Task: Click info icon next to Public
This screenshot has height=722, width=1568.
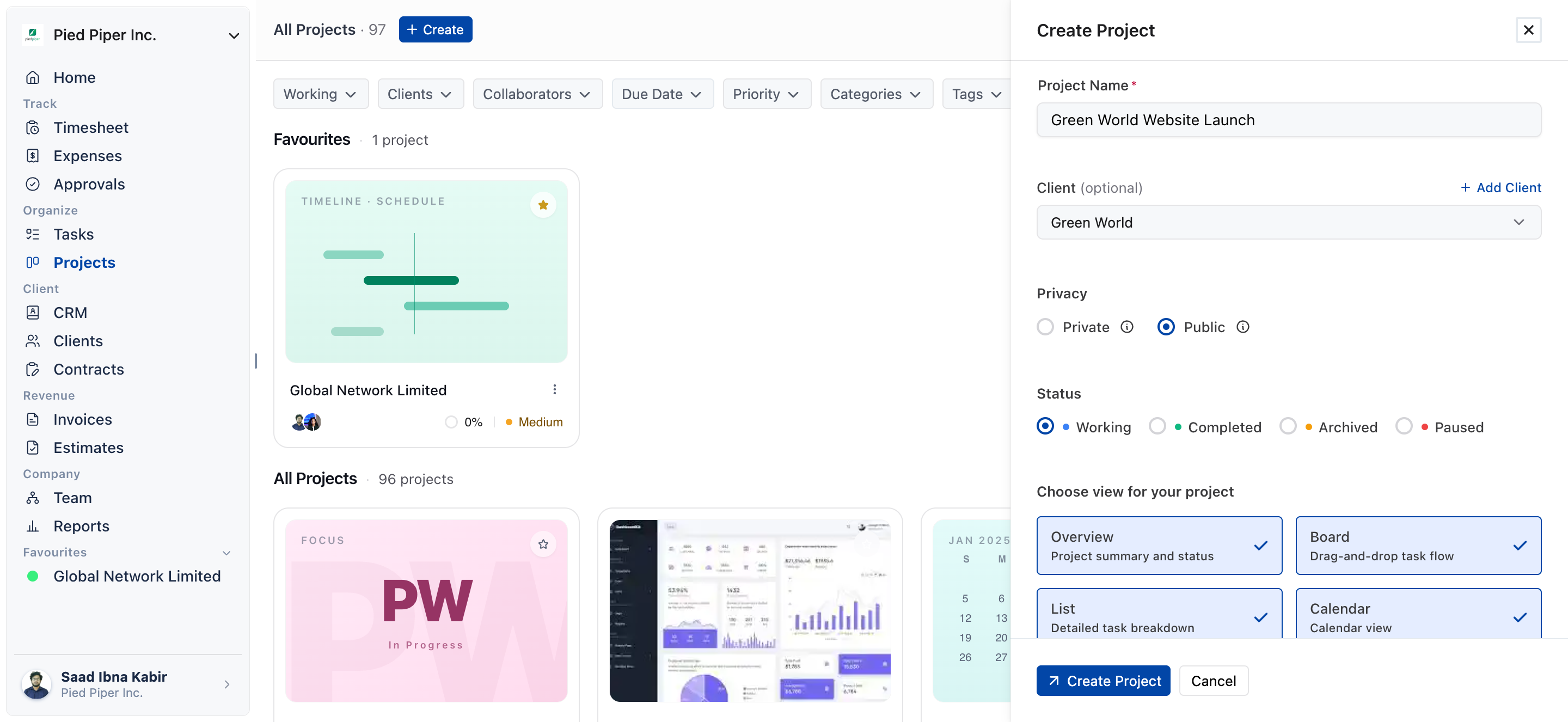Action: (1243, 327)
